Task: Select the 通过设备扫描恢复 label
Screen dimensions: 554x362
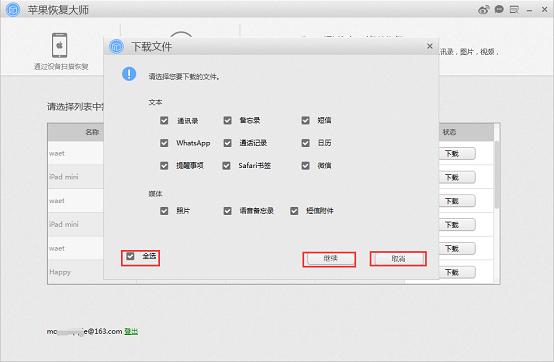Action: pyautogui.click(x=61, y=66)
